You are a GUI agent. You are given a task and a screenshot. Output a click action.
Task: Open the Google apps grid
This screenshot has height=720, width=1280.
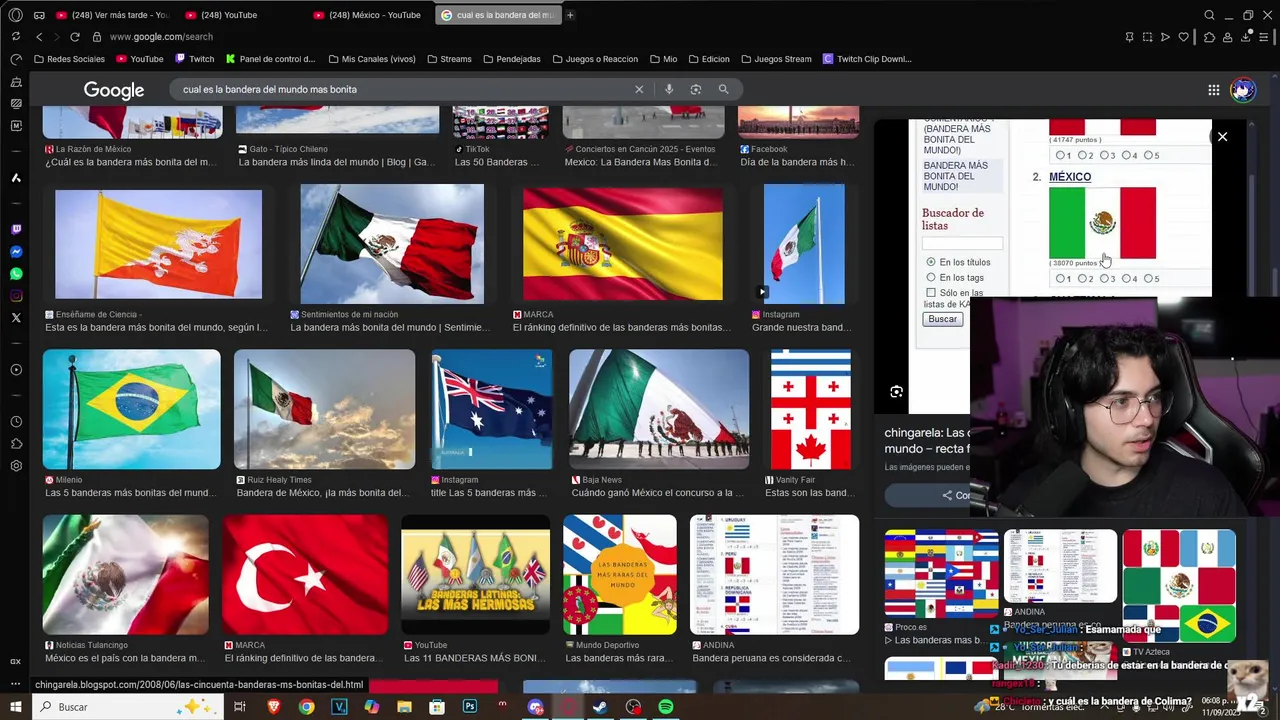click(1213, 90)
